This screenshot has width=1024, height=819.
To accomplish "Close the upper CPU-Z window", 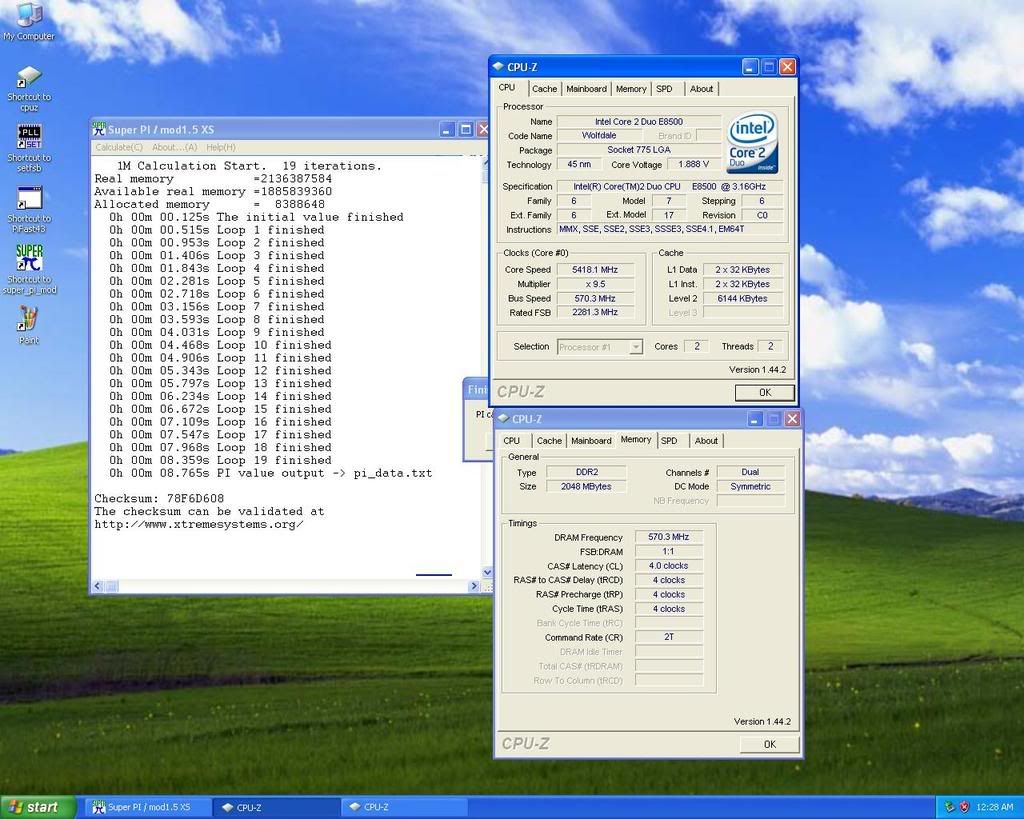I will click(787, 67).
